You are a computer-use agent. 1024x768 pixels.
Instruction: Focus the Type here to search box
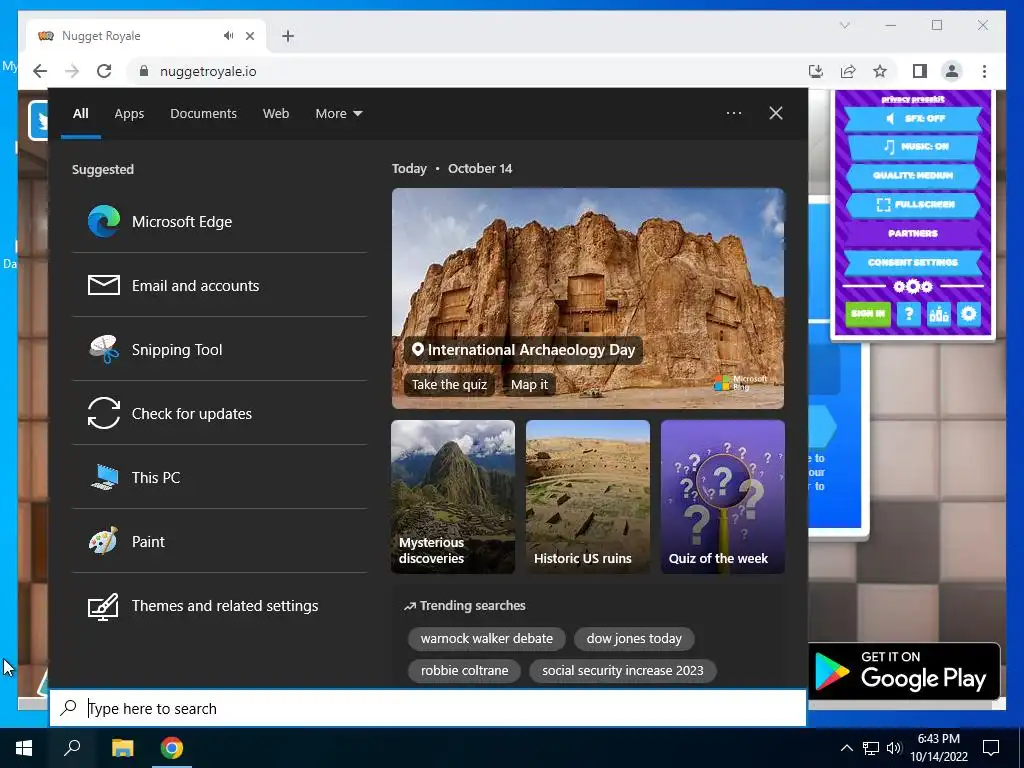pos(428,708)
